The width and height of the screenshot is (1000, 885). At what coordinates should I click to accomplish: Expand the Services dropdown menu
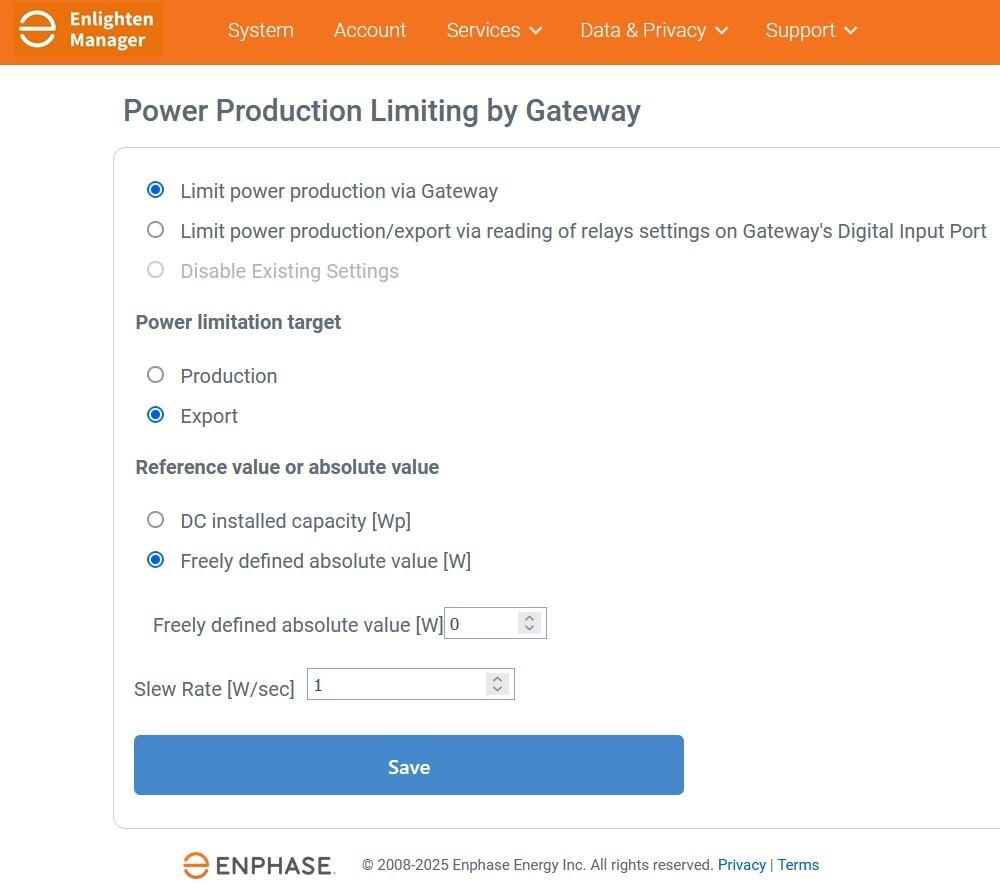(x=494, y=30)
